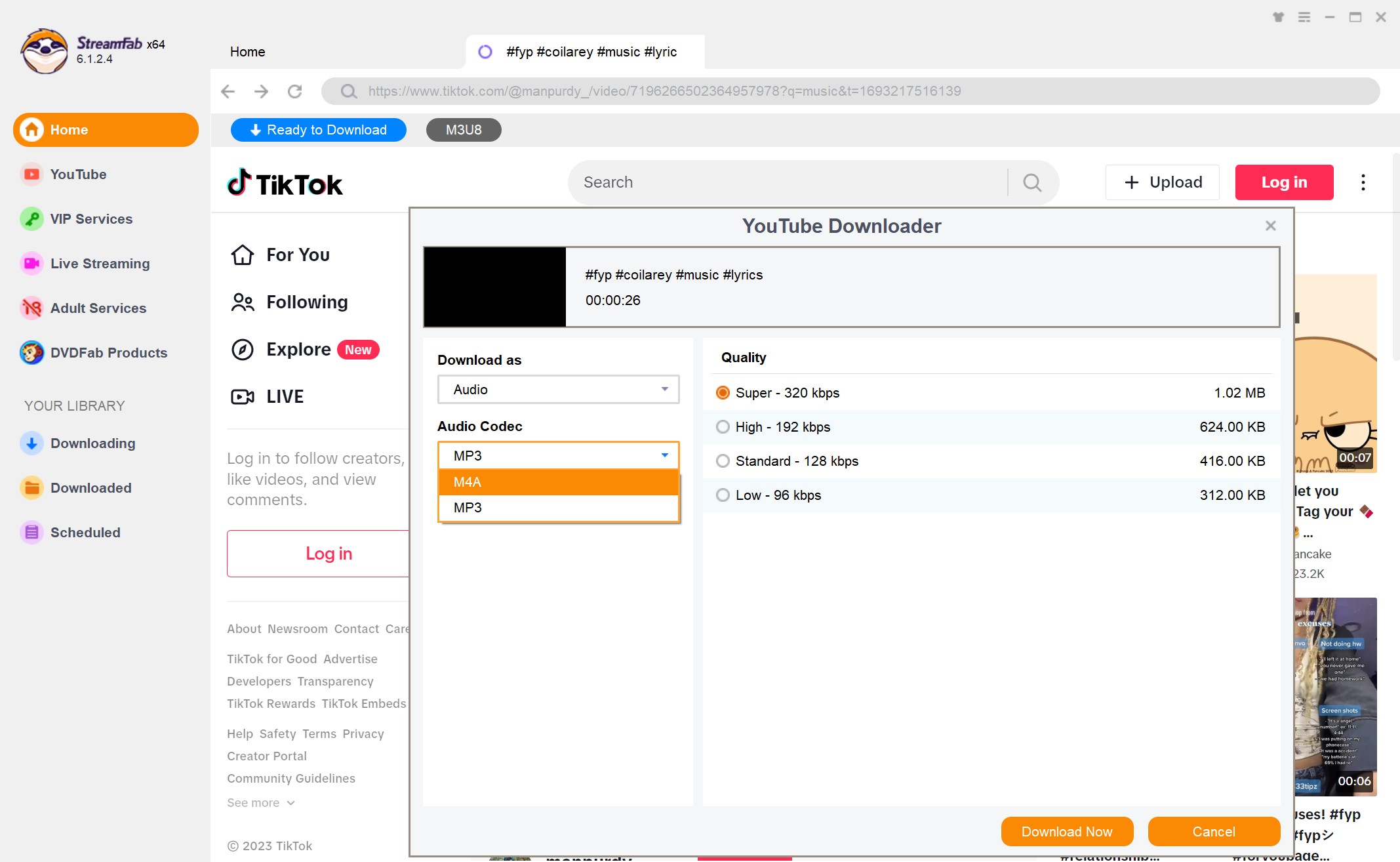1400x862 pixels.
Task: Click the DVDFab Products sidebar icon
Action: pos(32,352)
